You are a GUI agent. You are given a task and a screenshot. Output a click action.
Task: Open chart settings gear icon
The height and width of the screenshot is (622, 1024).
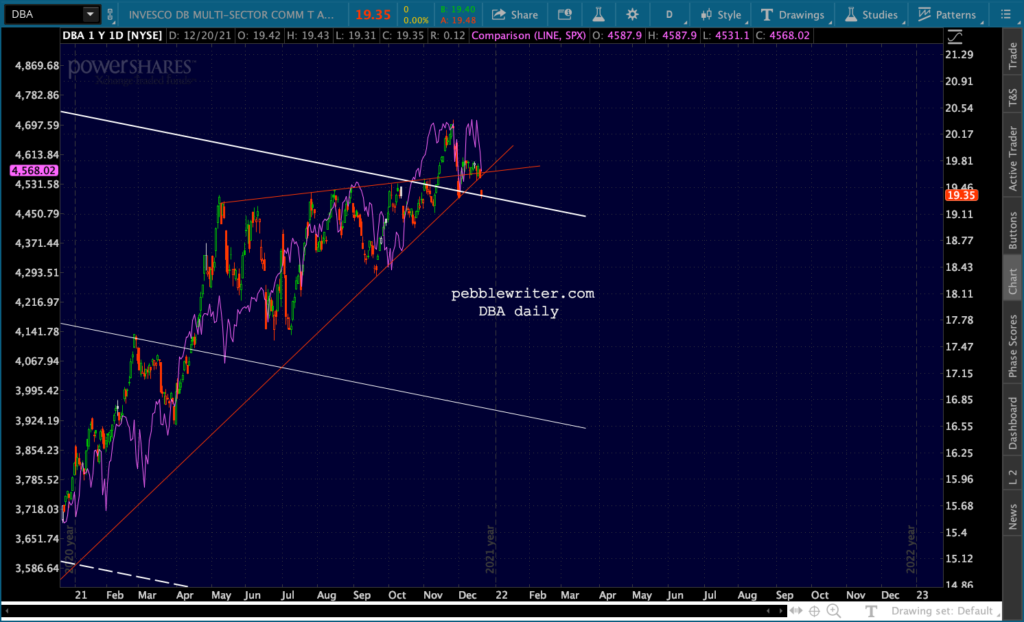coord(632,14)
